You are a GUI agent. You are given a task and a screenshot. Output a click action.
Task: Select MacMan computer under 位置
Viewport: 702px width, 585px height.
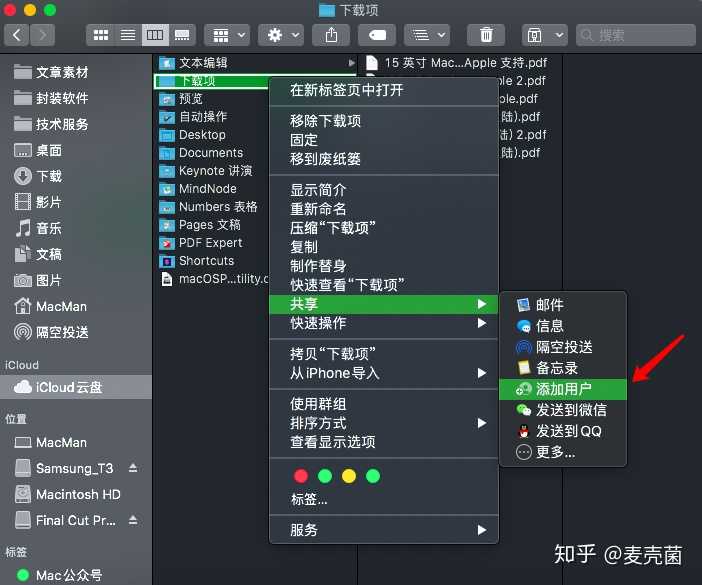[x=50, y=443]
